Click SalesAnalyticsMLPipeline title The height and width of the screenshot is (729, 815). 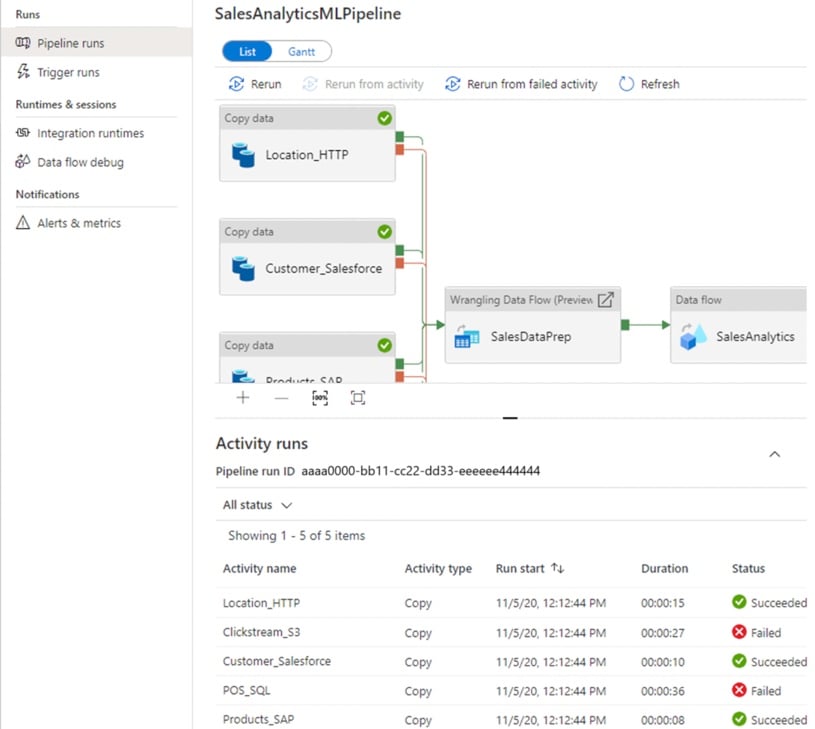click(308, 14)
